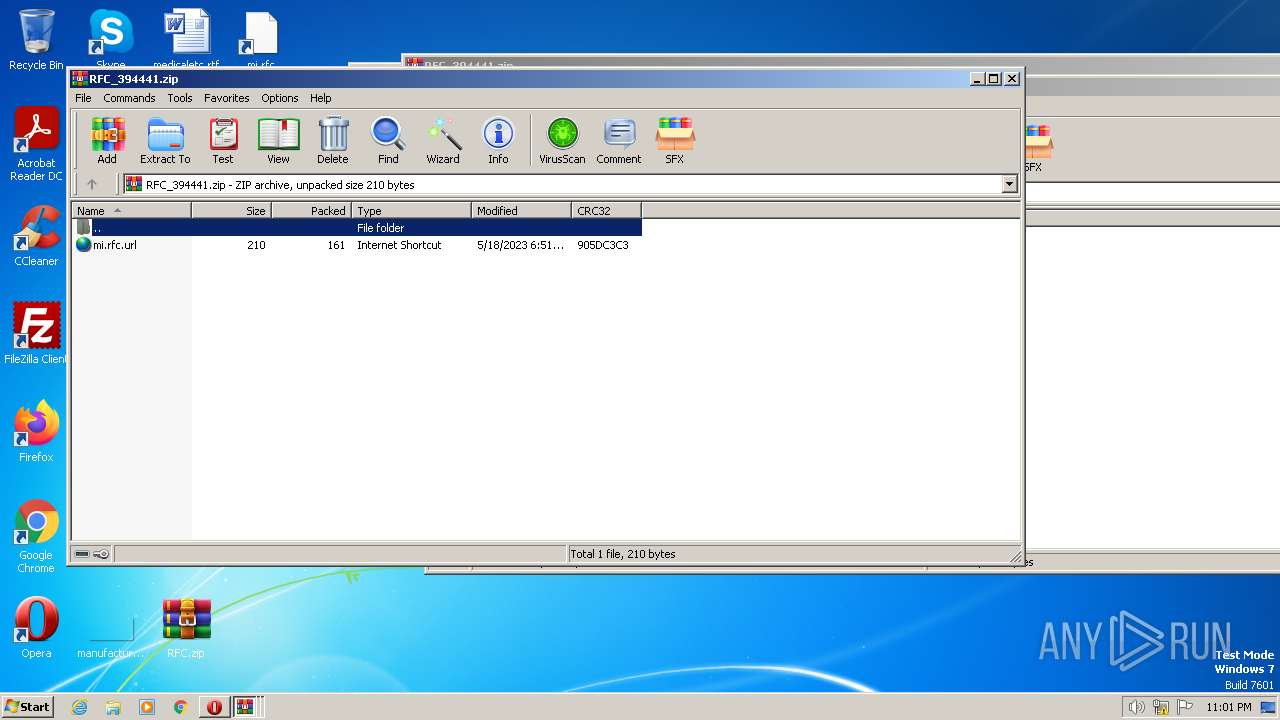Image resolution: width=1280 pixels, height=720 pixels.
Task: Click the address bar archive path
Action: click(x=562, y=184)
